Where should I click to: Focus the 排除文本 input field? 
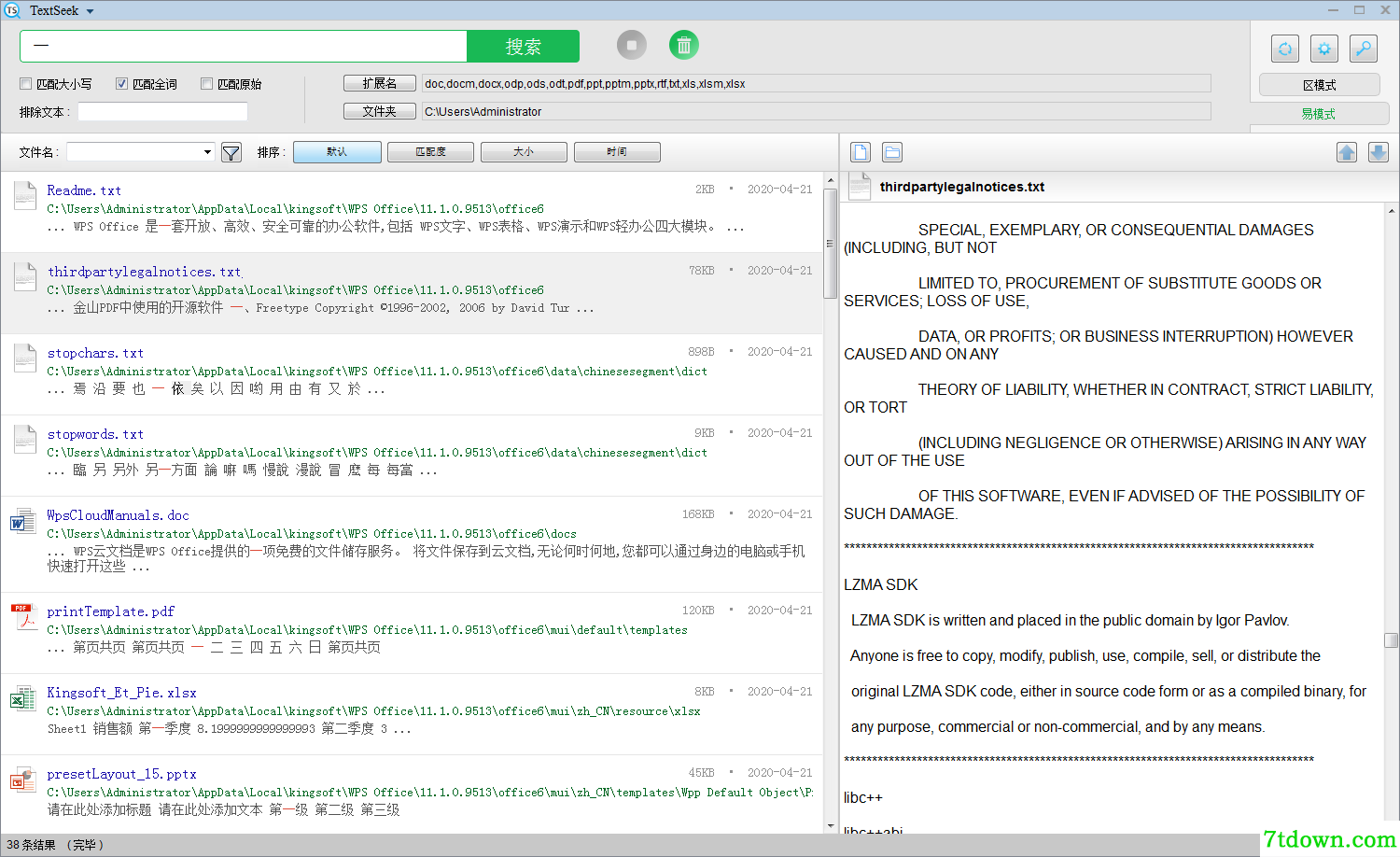pos(162,112)
